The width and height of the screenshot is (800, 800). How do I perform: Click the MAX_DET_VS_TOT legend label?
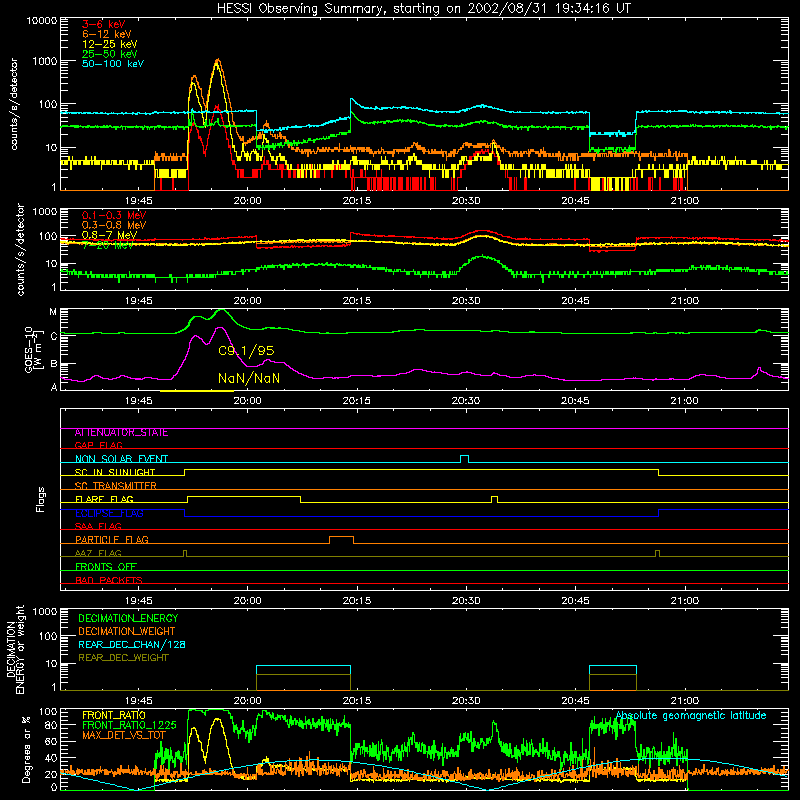[x=123, y=735]
